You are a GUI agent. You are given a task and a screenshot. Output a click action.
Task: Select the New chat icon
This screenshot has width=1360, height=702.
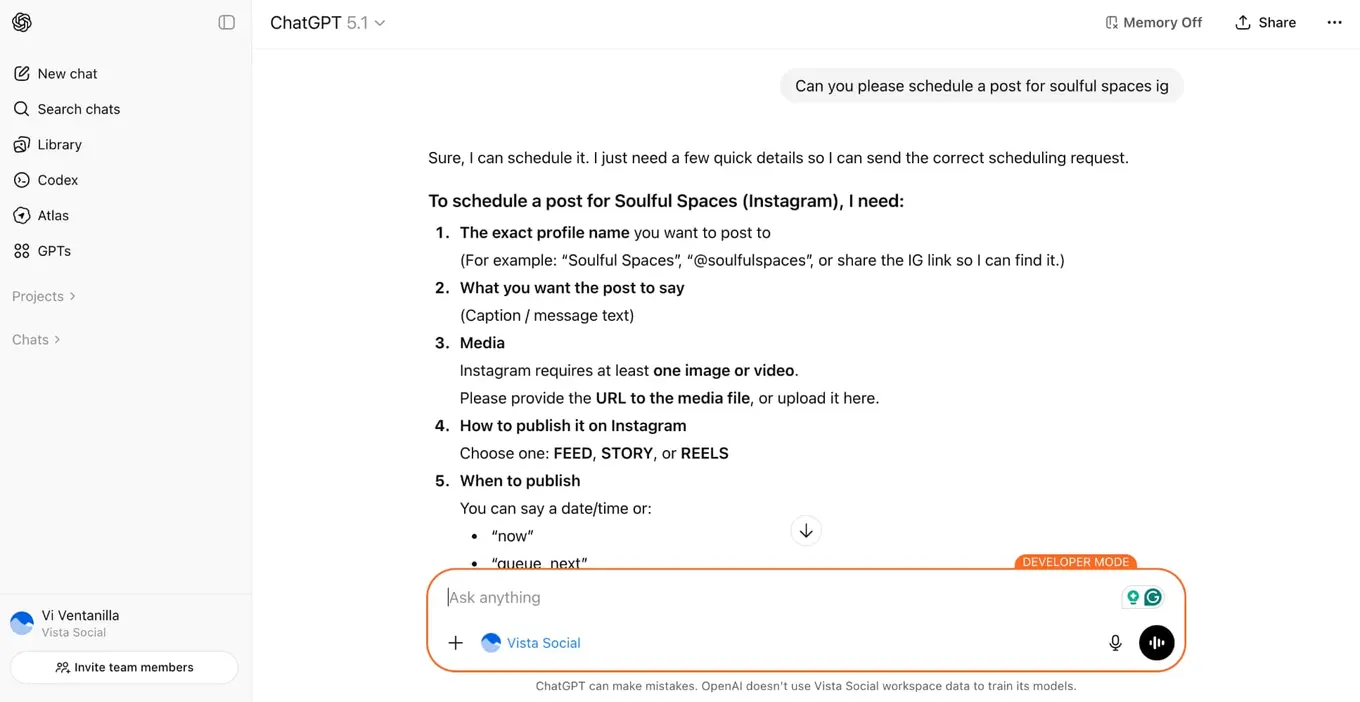[x=22, y=73]
